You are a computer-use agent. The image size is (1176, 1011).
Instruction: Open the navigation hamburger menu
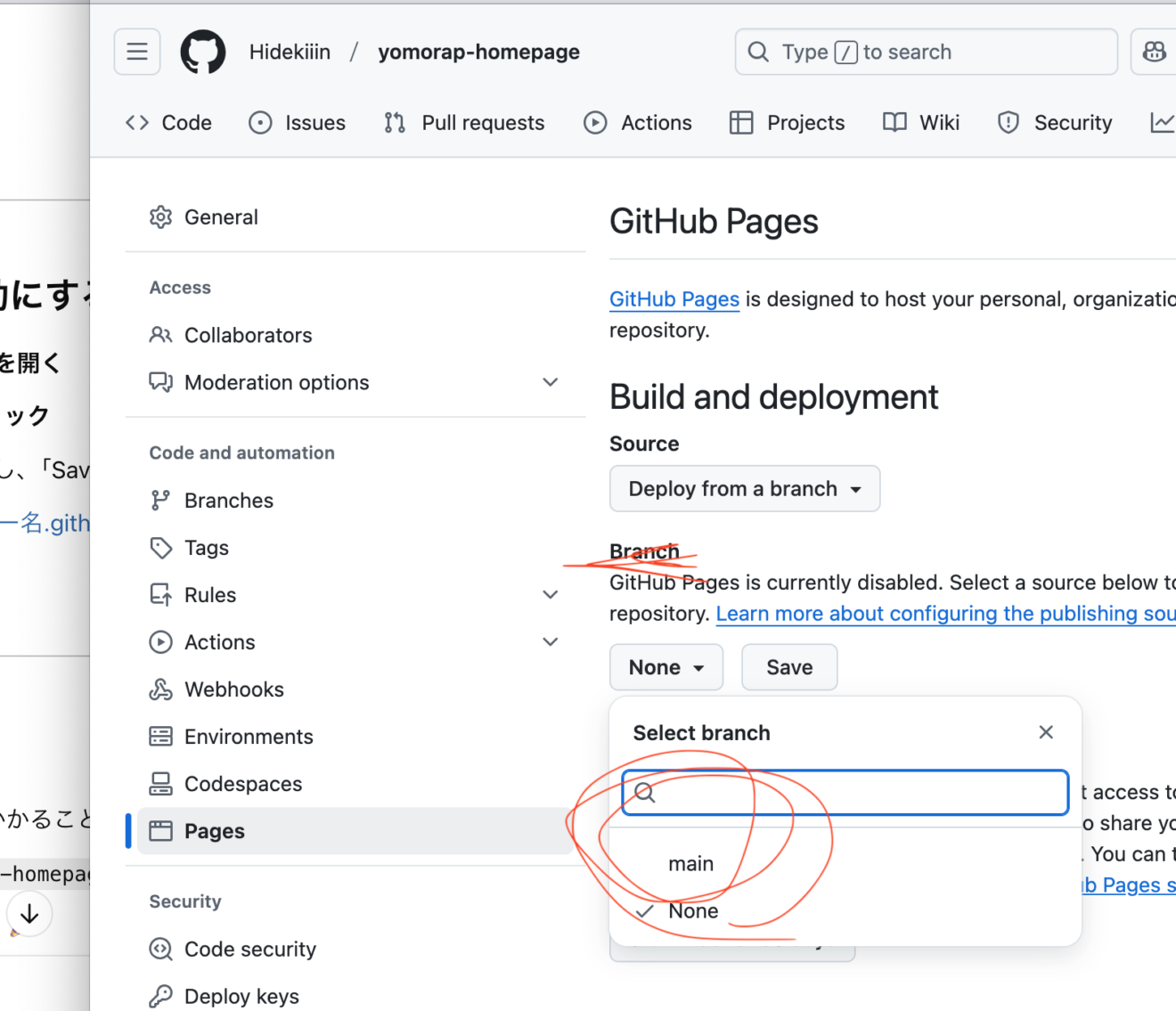tap(136, 51)
